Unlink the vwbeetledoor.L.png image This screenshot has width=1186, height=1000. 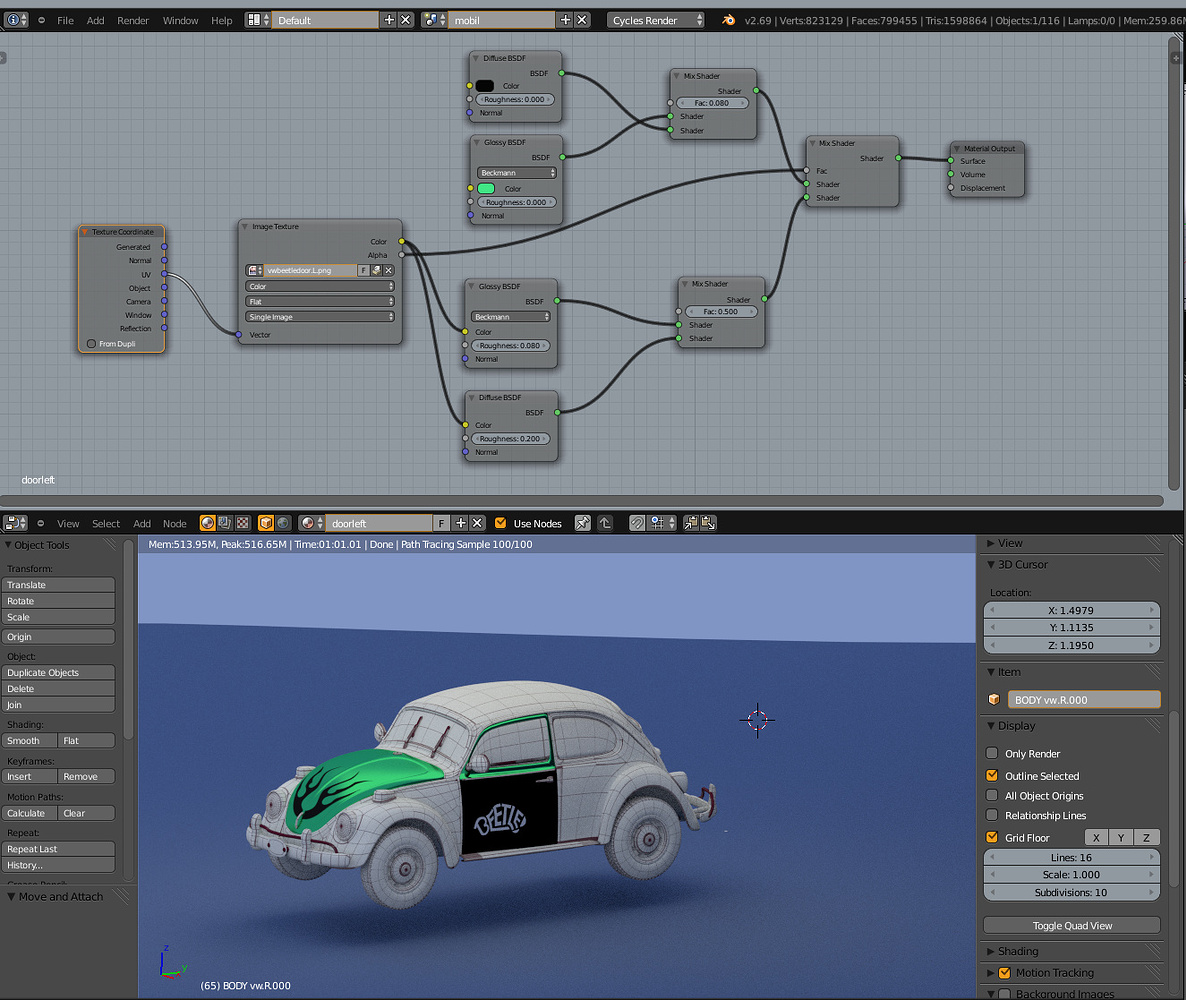(x=389, y=270)
